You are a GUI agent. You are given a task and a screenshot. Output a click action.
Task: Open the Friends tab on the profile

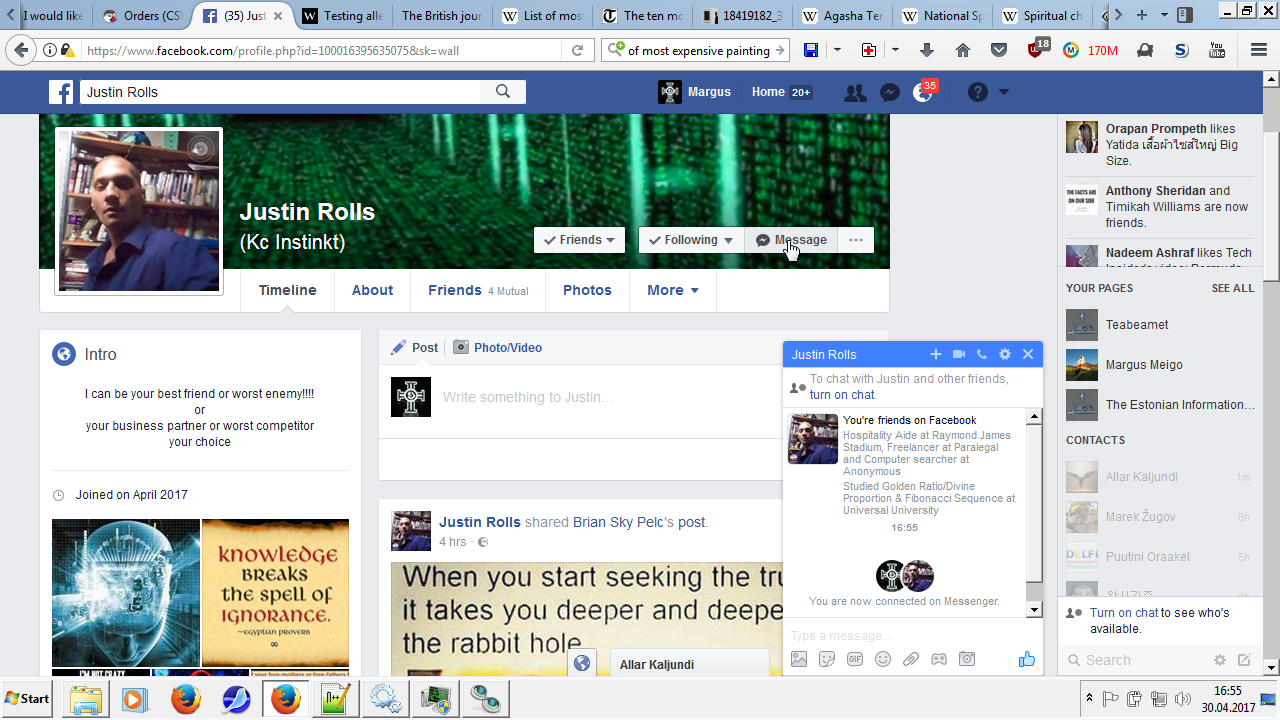click(478, 290)
